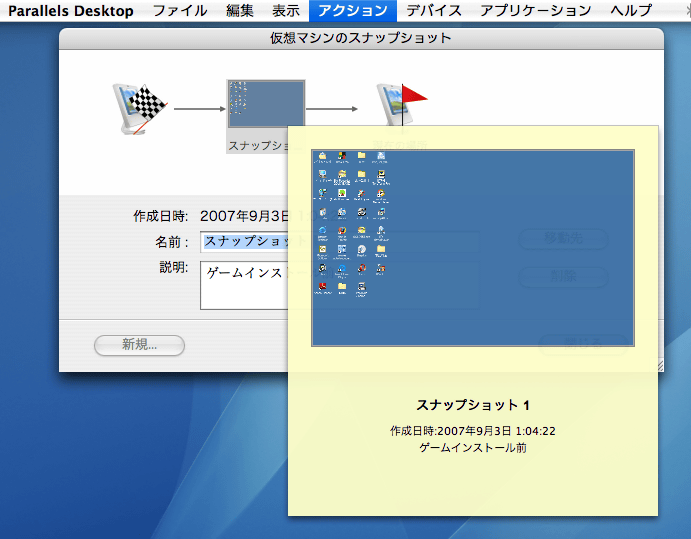The width and height of the screenshot is (691, 539).
Task: Open the アプリケーション menu
Action: pyautogui.click(x=535, y=11)
